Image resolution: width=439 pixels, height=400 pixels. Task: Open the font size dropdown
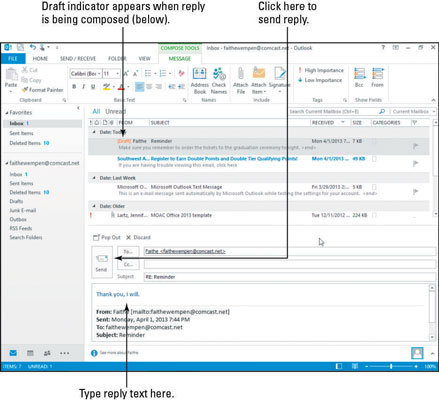click(x=117, y=74)
